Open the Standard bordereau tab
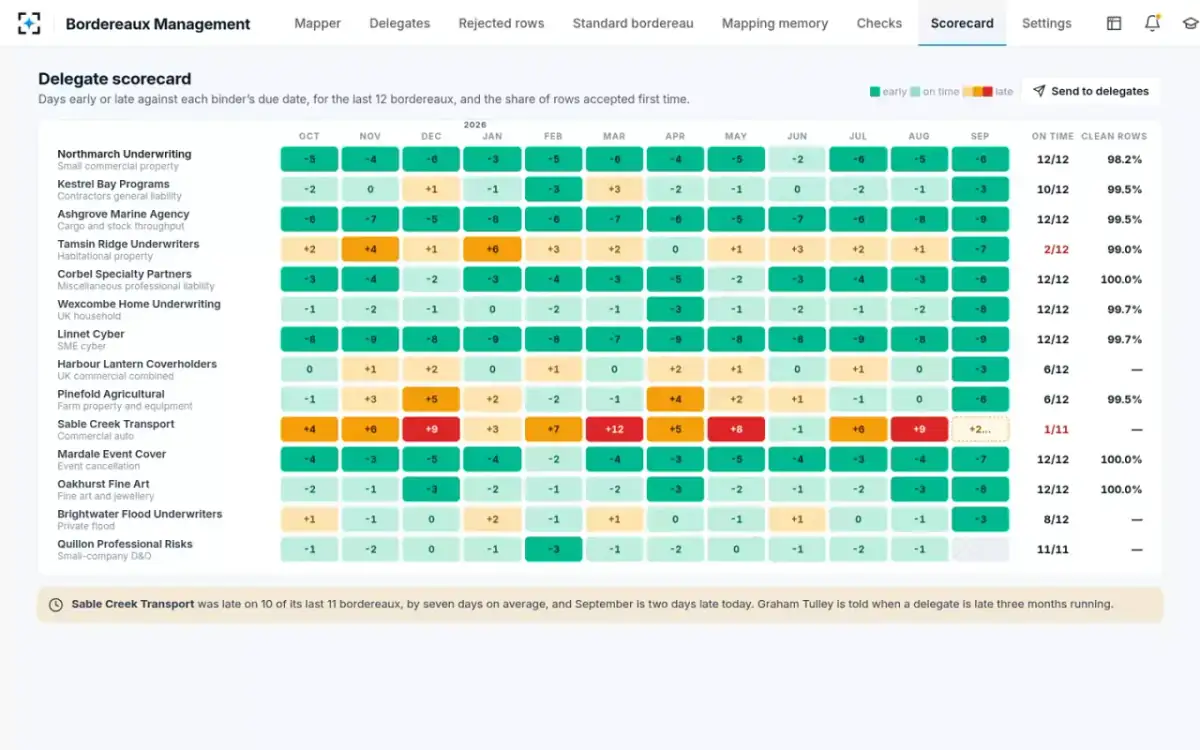1200x750 pixels. pos(633,23)
